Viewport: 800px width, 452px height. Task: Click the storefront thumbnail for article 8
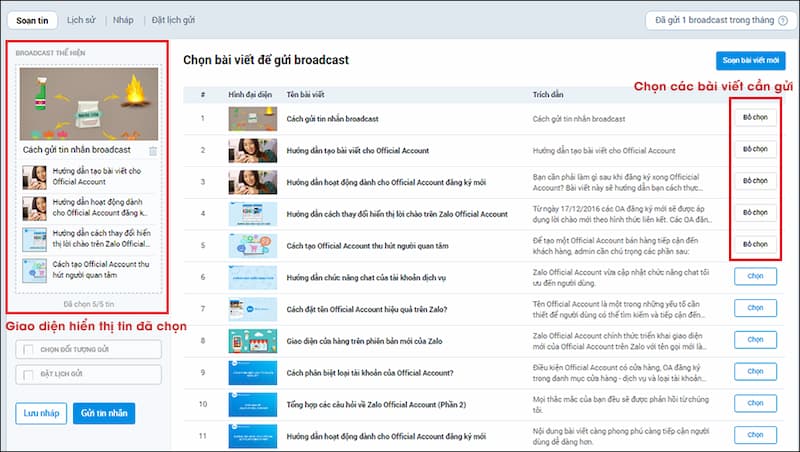253,341
